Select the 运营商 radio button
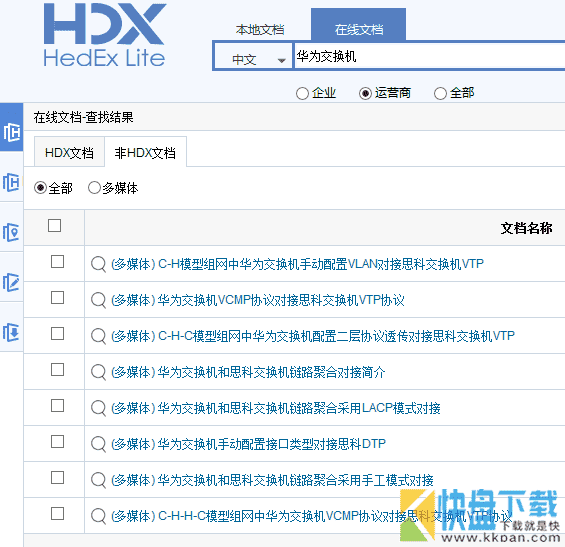The image size is (565, 547). point(365,93)
